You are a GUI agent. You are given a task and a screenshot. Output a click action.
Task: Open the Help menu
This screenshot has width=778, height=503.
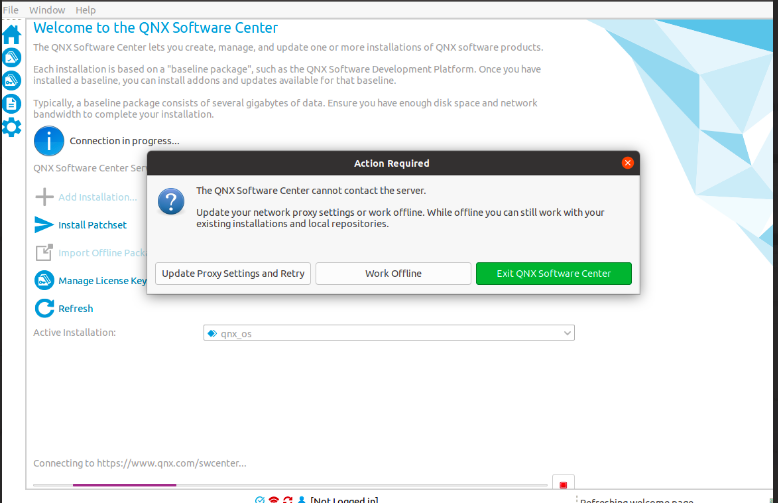coord(86,10)
